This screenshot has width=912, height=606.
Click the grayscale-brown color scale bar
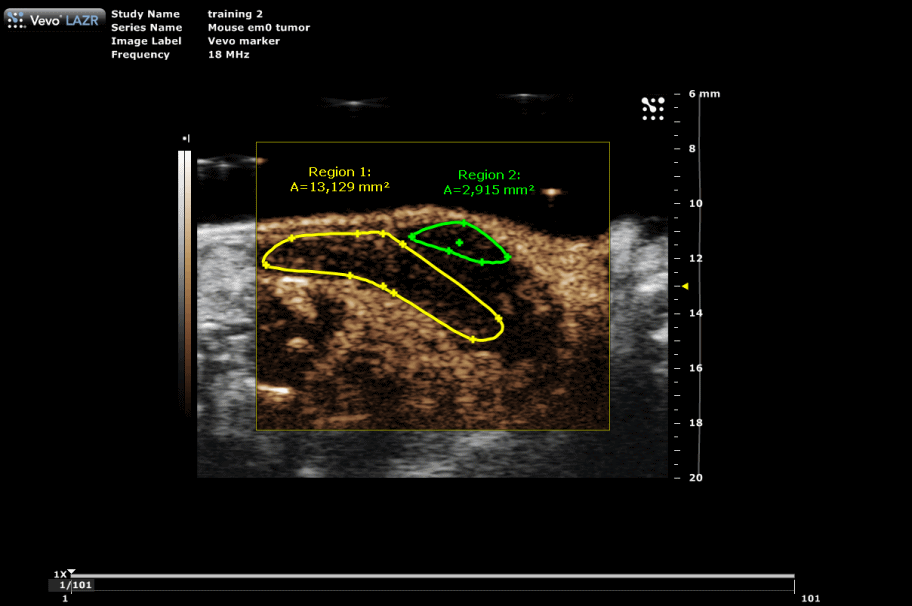pyautogui.click(x=184, y=280)
